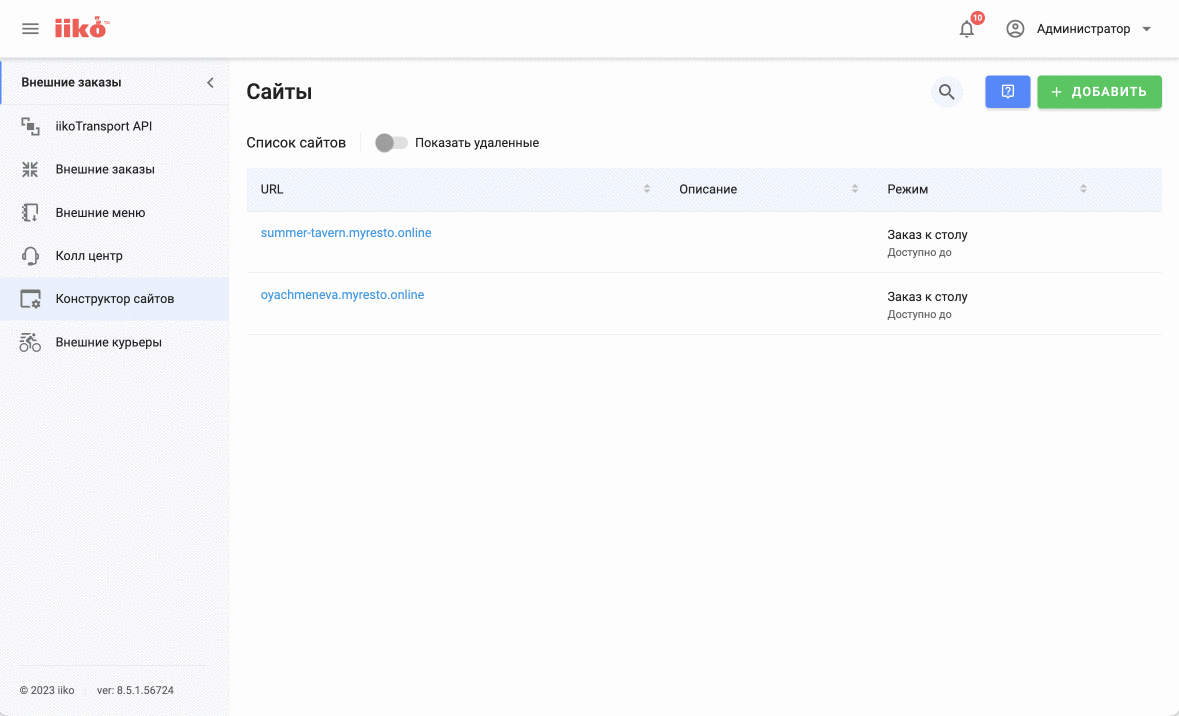Expand the Администратор account dropdown

click(1146, 29)
